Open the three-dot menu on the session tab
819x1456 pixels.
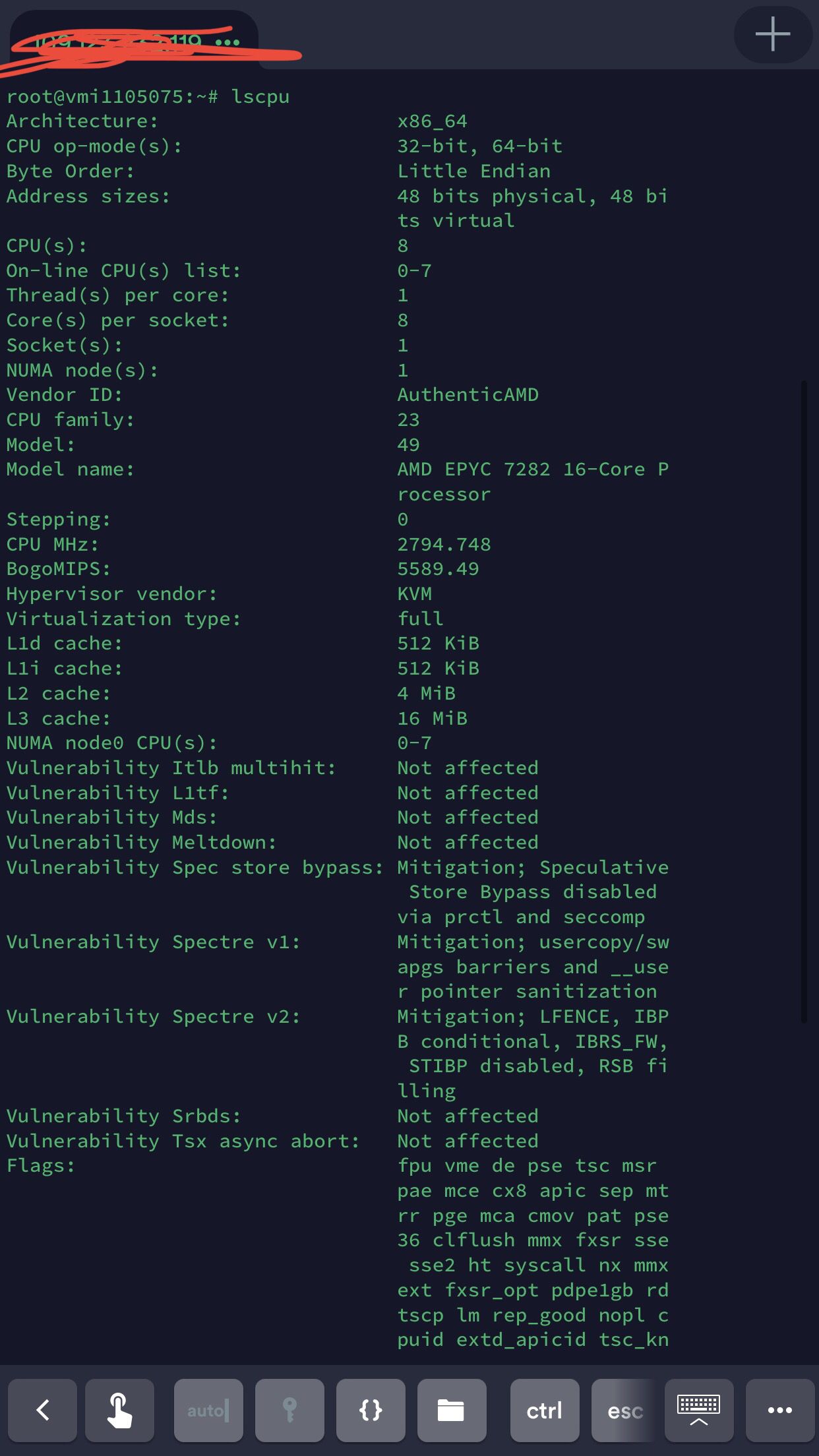pos(228,42)
